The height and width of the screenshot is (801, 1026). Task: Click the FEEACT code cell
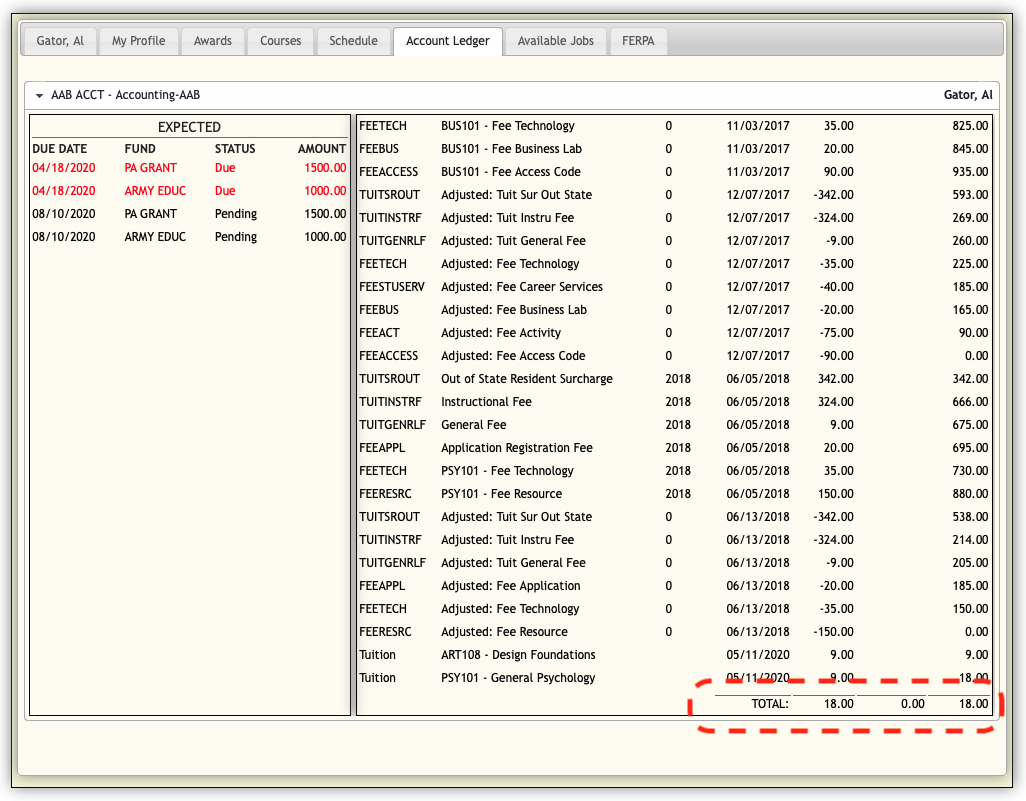click(x=380, y=333)
